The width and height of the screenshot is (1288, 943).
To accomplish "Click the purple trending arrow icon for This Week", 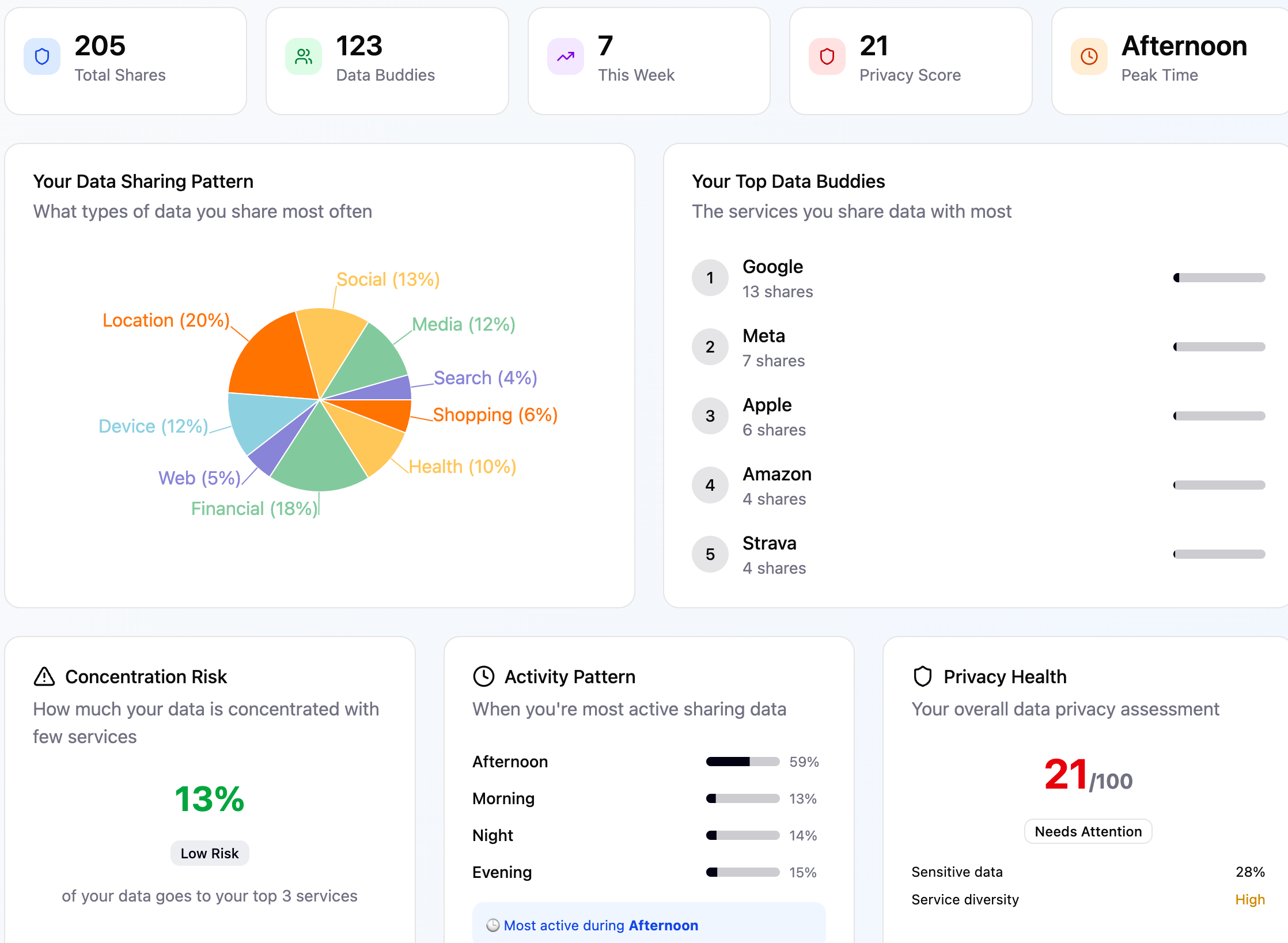I will 566,56.
